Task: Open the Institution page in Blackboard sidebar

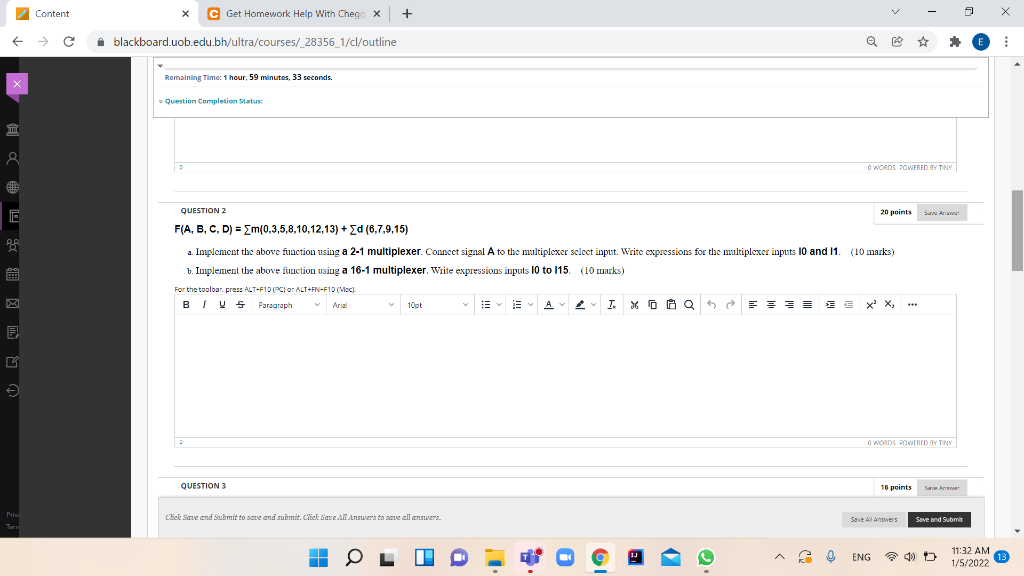Action: (12, 129)
